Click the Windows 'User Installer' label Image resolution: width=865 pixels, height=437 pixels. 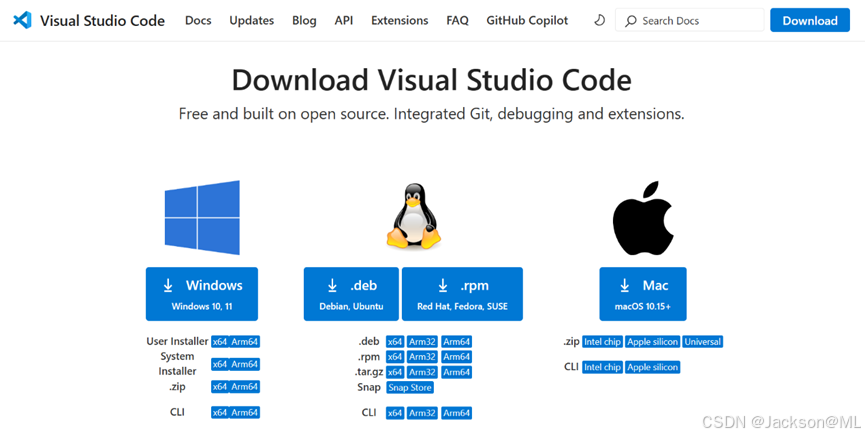click(x=177, y=341)
